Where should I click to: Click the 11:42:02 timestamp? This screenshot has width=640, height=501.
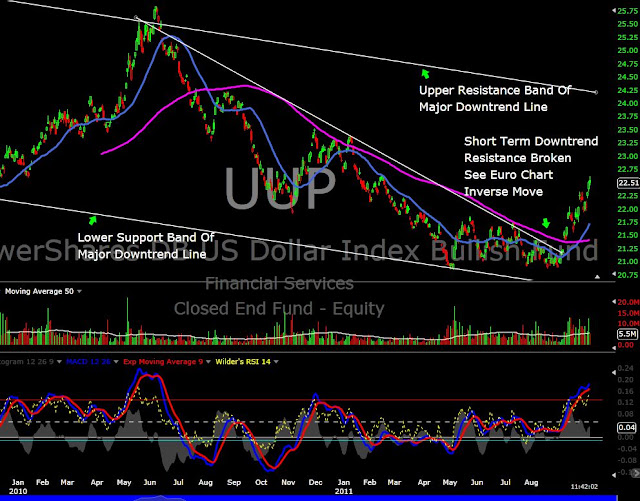pos(584,487)
